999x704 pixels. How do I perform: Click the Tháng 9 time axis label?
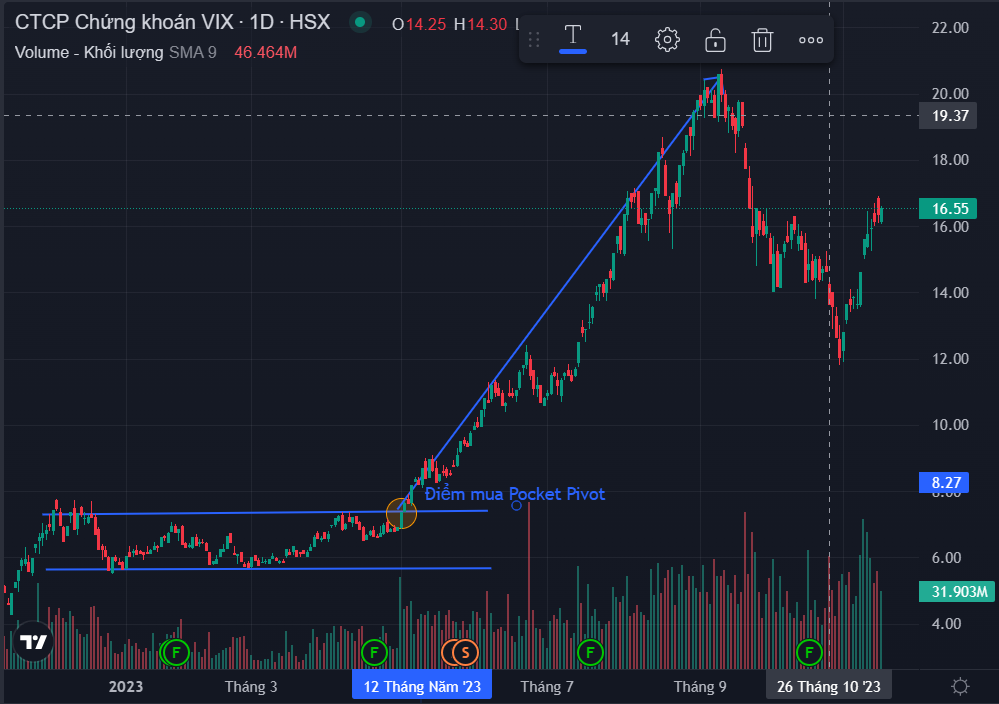click(x=700, y=687)
